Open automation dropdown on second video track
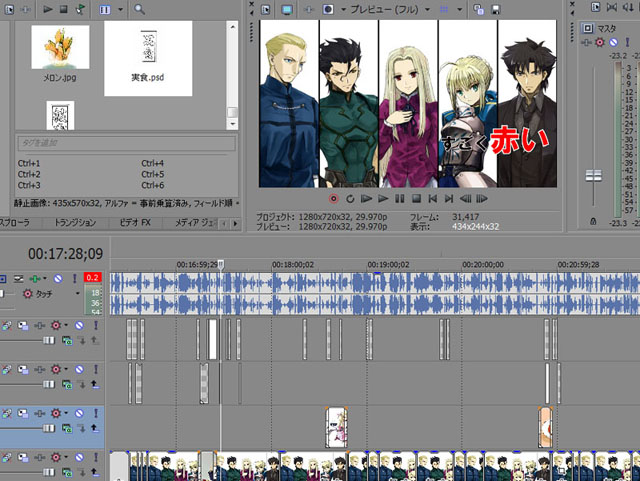 (66, 370)
